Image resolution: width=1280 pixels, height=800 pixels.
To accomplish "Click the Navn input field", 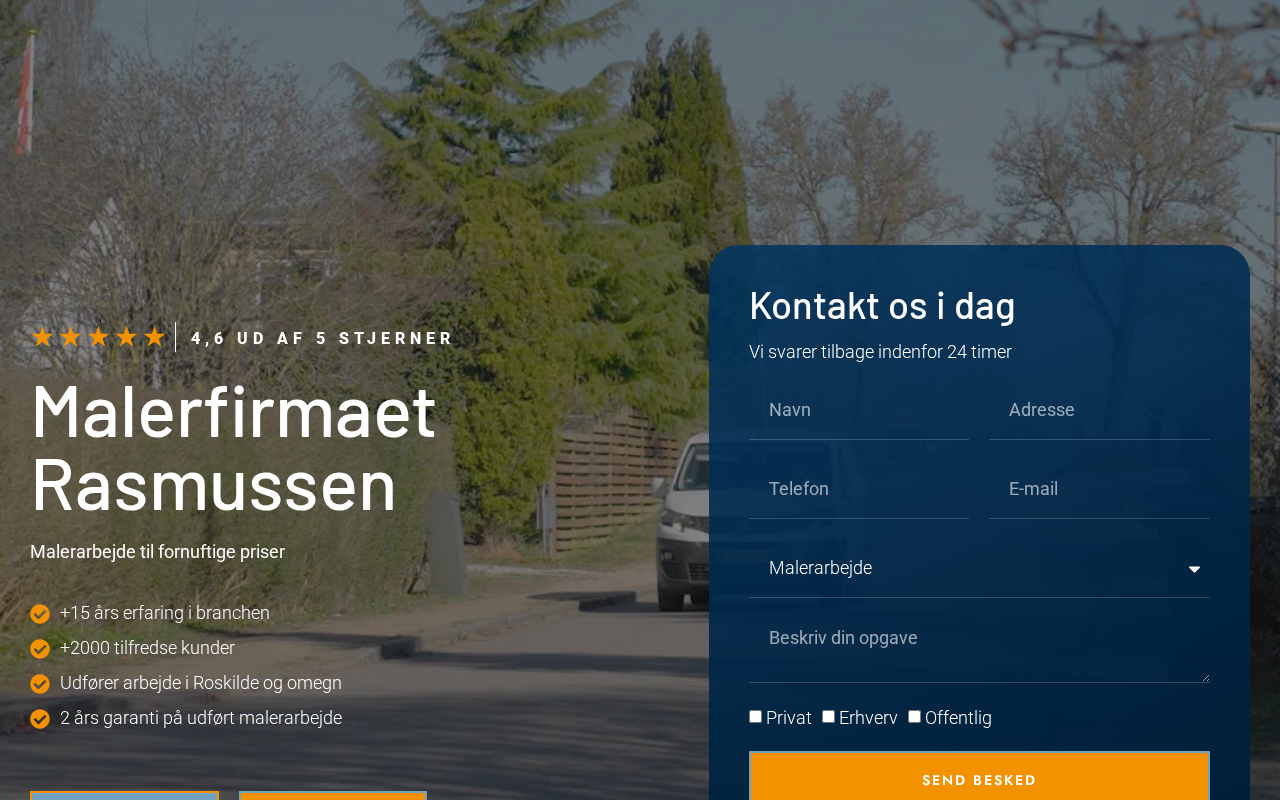I will pyautogui.click(x=859, y=410).
